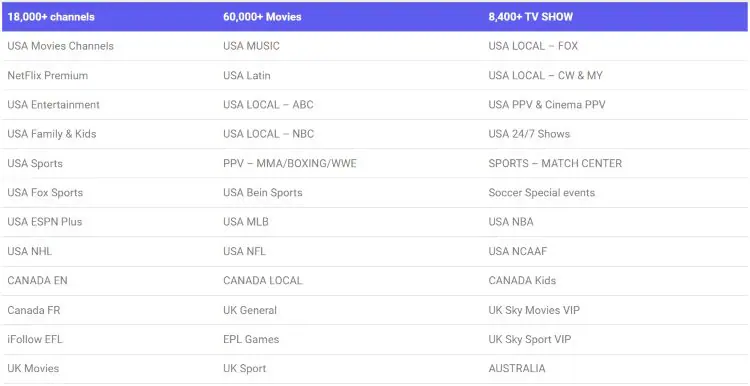Image resolution: width=750 pixels, height=386 pixels.
Task: Select USA ESPN Plus entry
Action: pyautogui.click(x=44, y=222)
